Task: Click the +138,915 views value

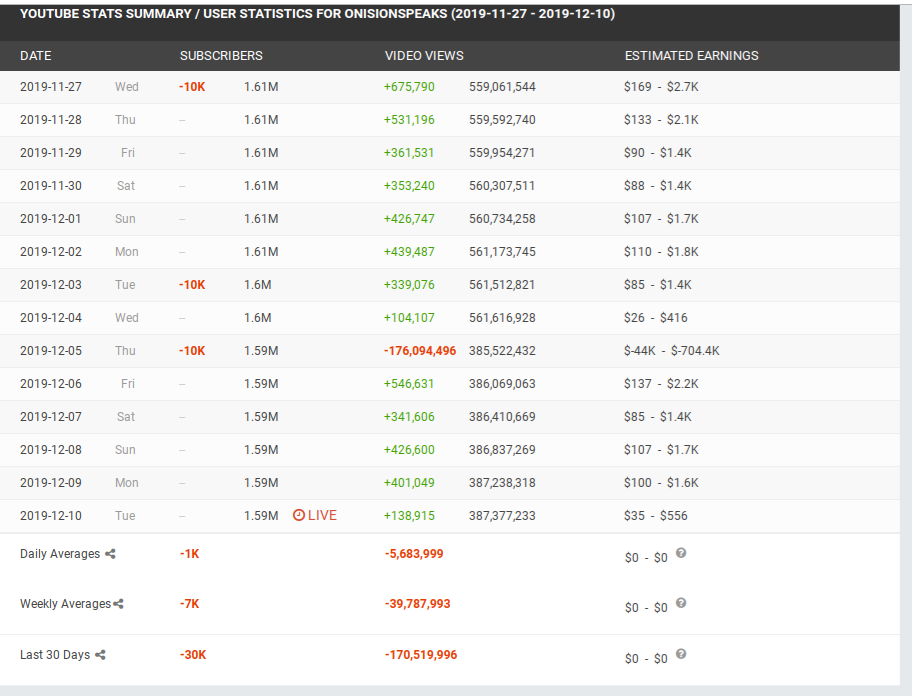Action: pos(409,516)
